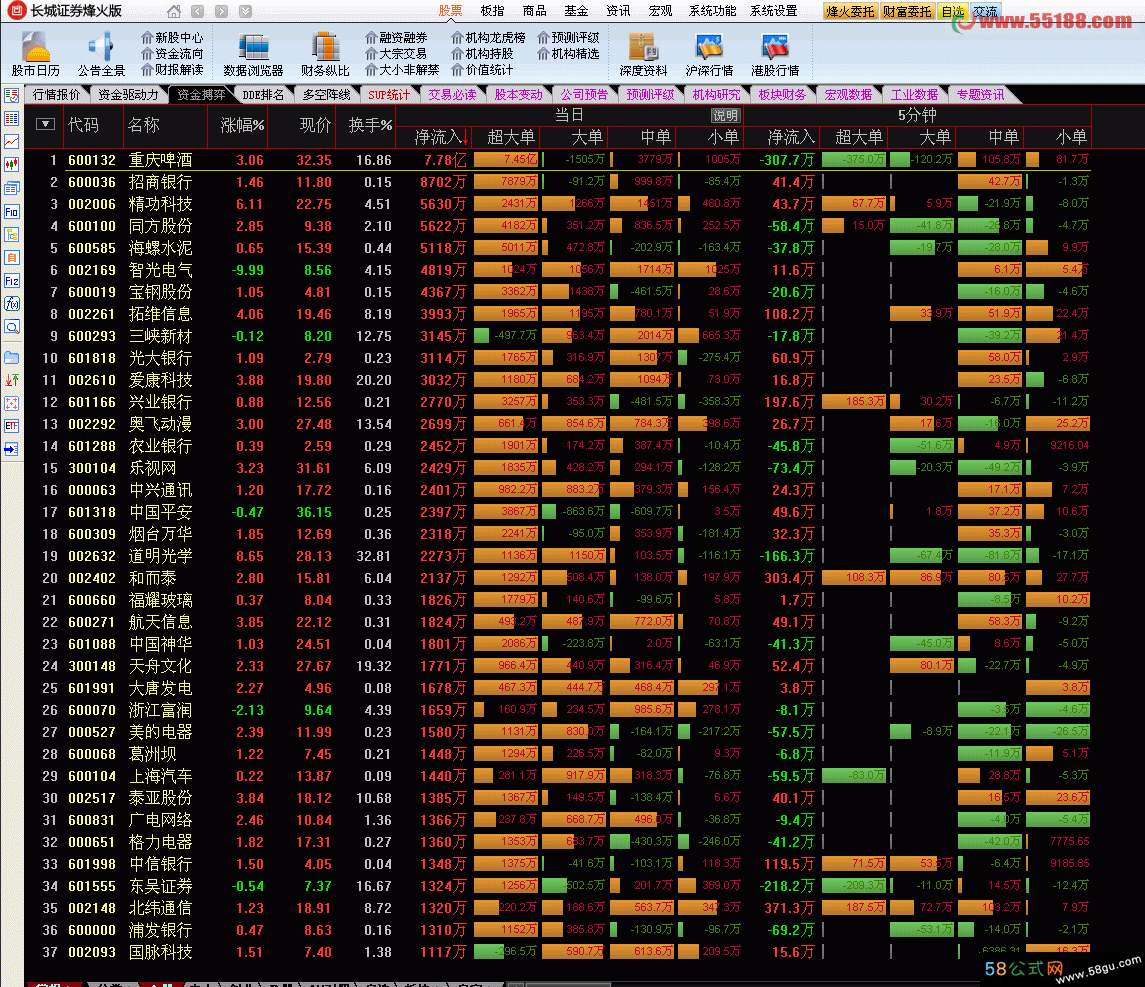Viewport: 1145px width, 987px height.
Task: Launch the 数据浏览器 data browser
Action: (253, 54)
